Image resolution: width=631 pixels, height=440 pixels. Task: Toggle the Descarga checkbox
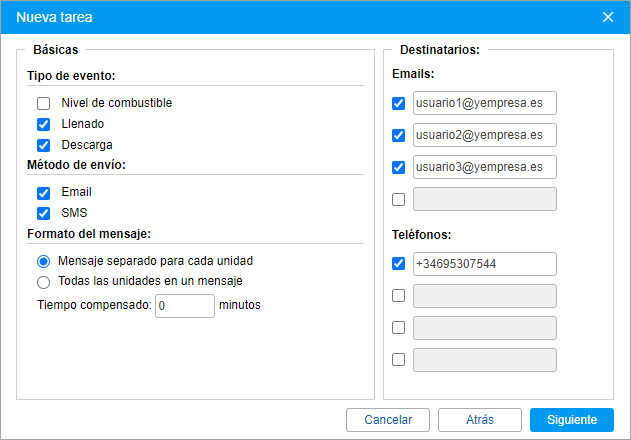coord(43,145)
